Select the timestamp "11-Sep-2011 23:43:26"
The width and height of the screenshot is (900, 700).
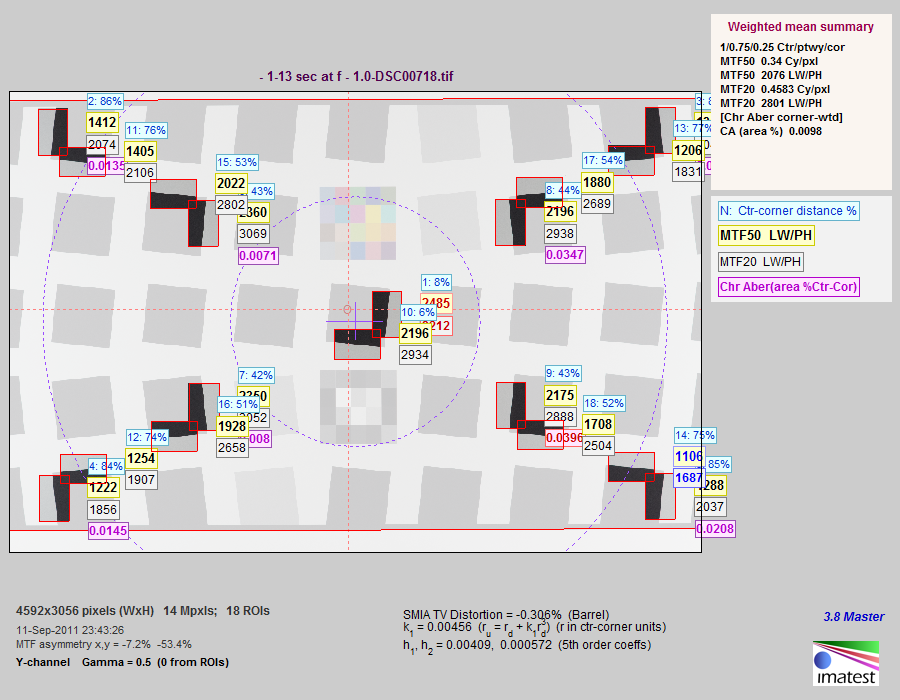point(70,630)
